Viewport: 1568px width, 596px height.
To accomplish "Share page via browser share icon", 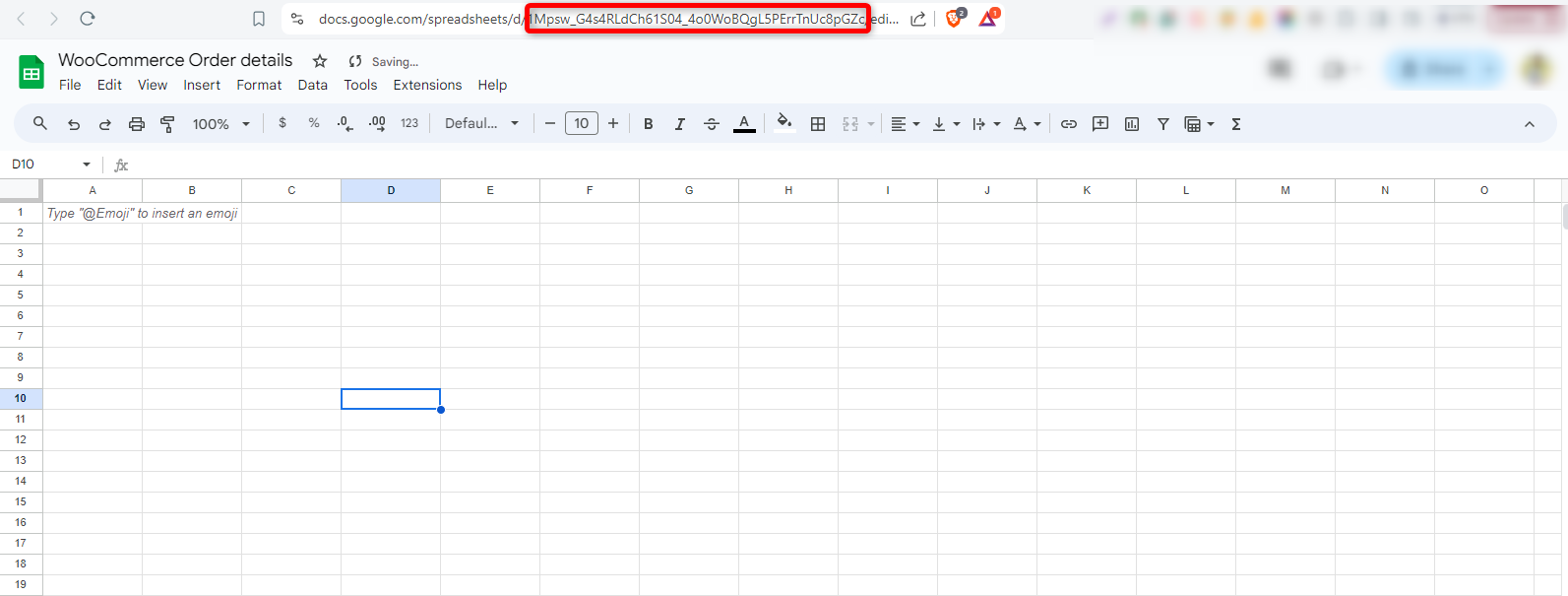I will click(917, 19).
